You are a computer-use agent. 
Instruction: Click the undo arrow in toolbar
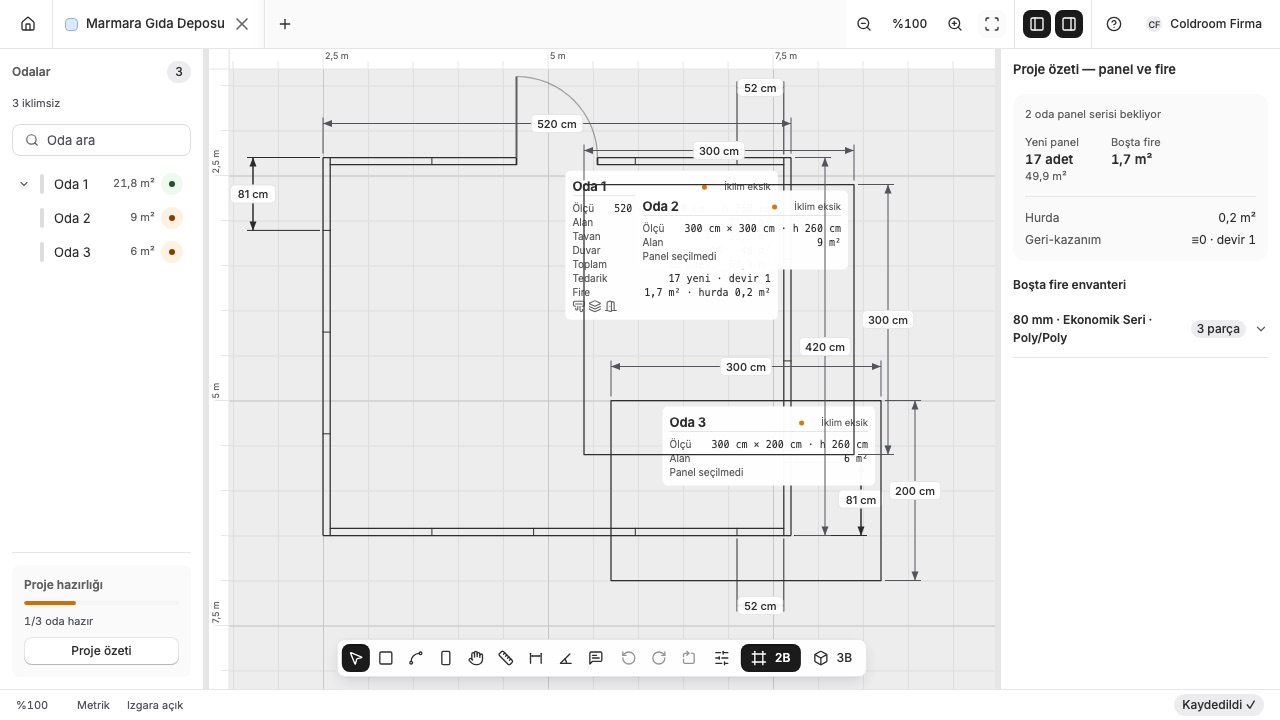(x=629, y=658)
